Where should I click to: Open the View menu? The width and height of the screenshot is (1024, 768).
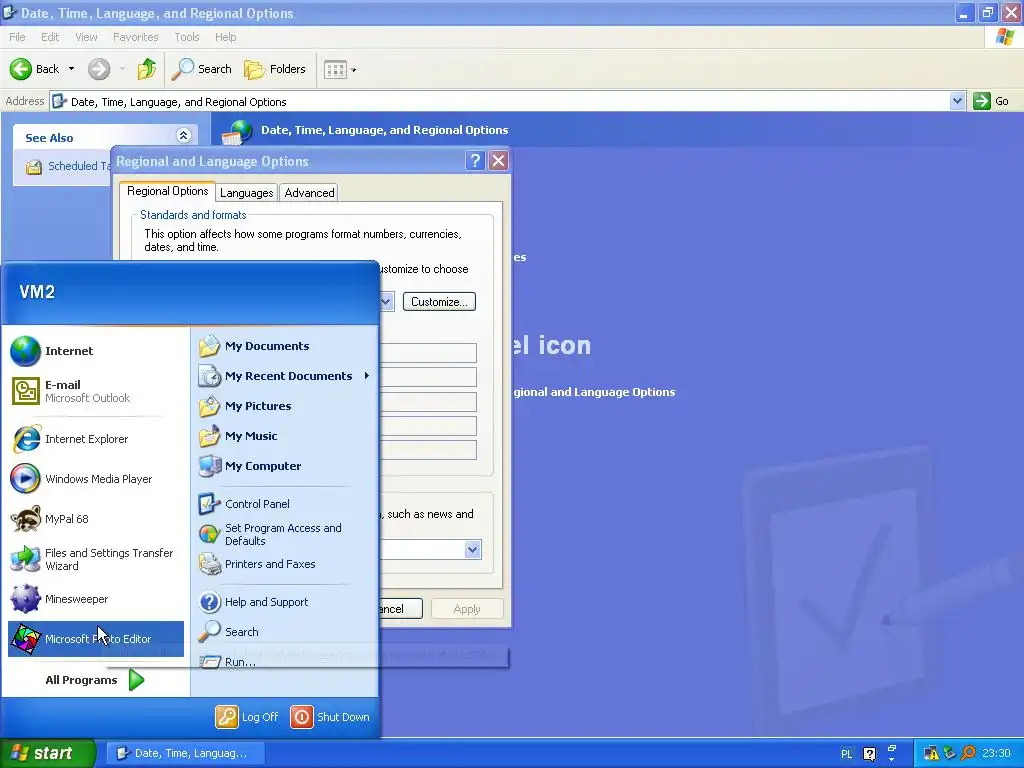pyautogui.click(x=86, y=37)
